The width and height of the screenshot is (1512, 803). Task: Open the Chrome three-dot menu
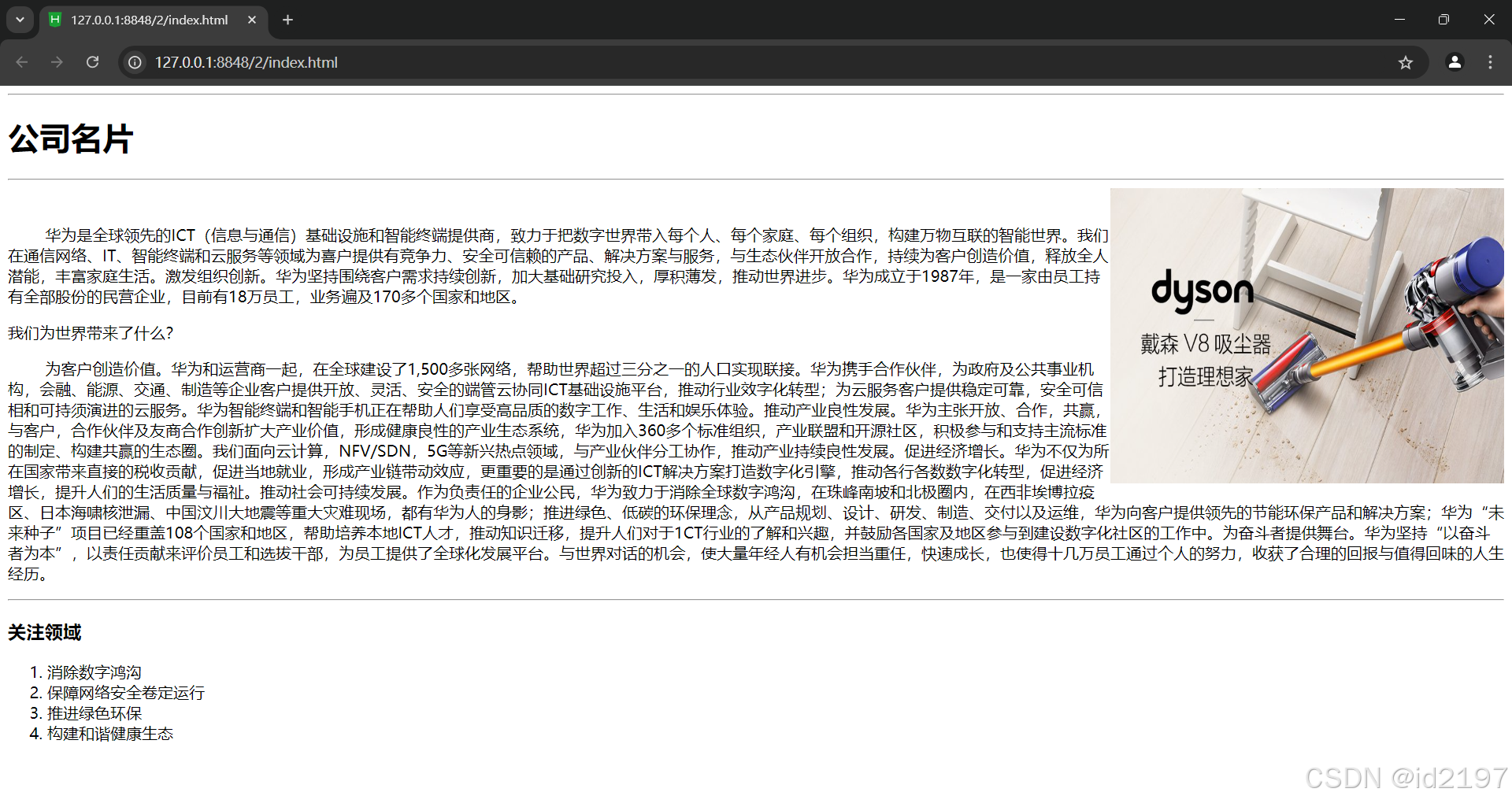pos(1490,62)
